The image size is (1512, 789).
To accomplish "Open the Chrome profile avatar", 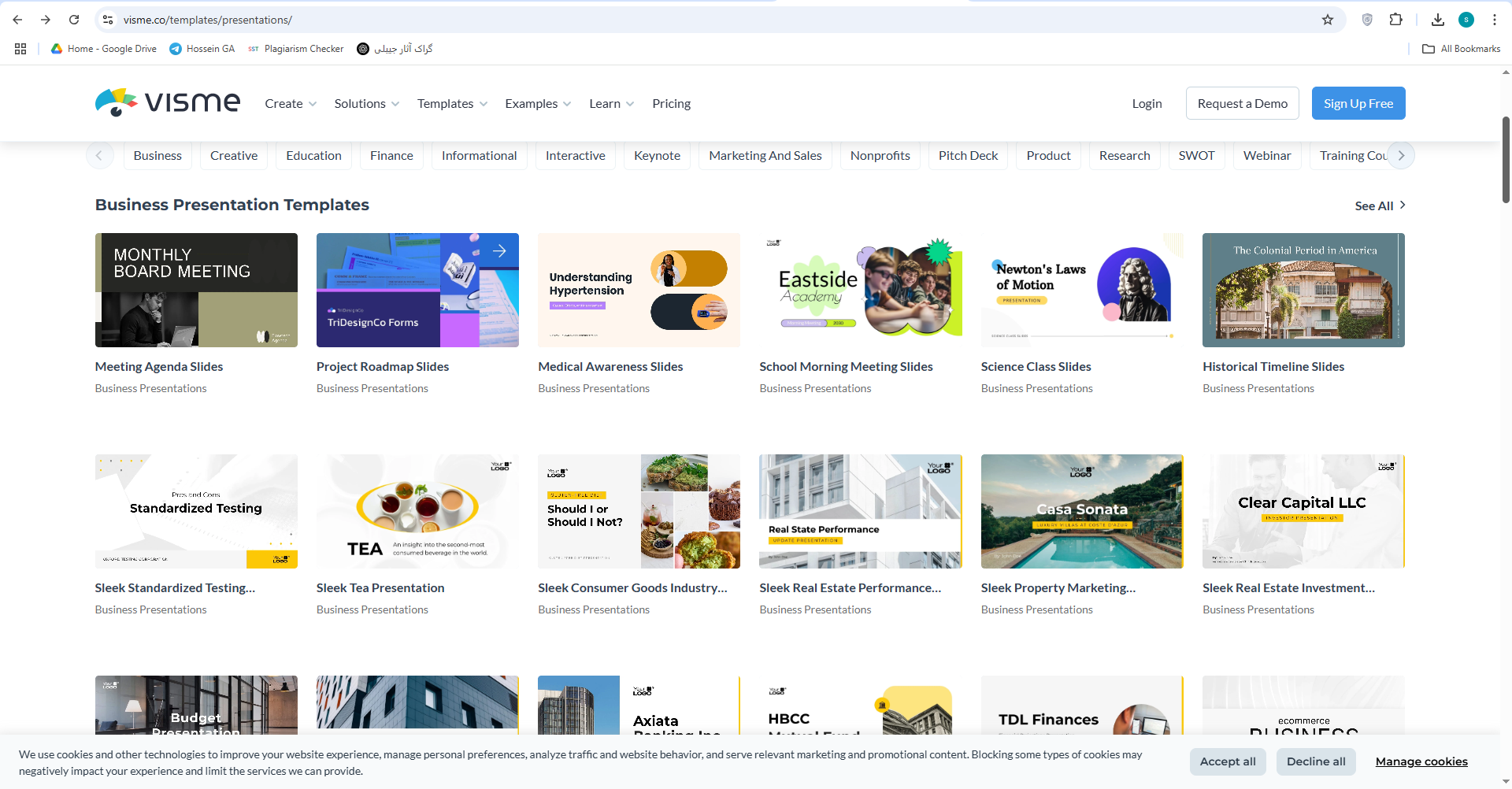I will point(1466,20).
